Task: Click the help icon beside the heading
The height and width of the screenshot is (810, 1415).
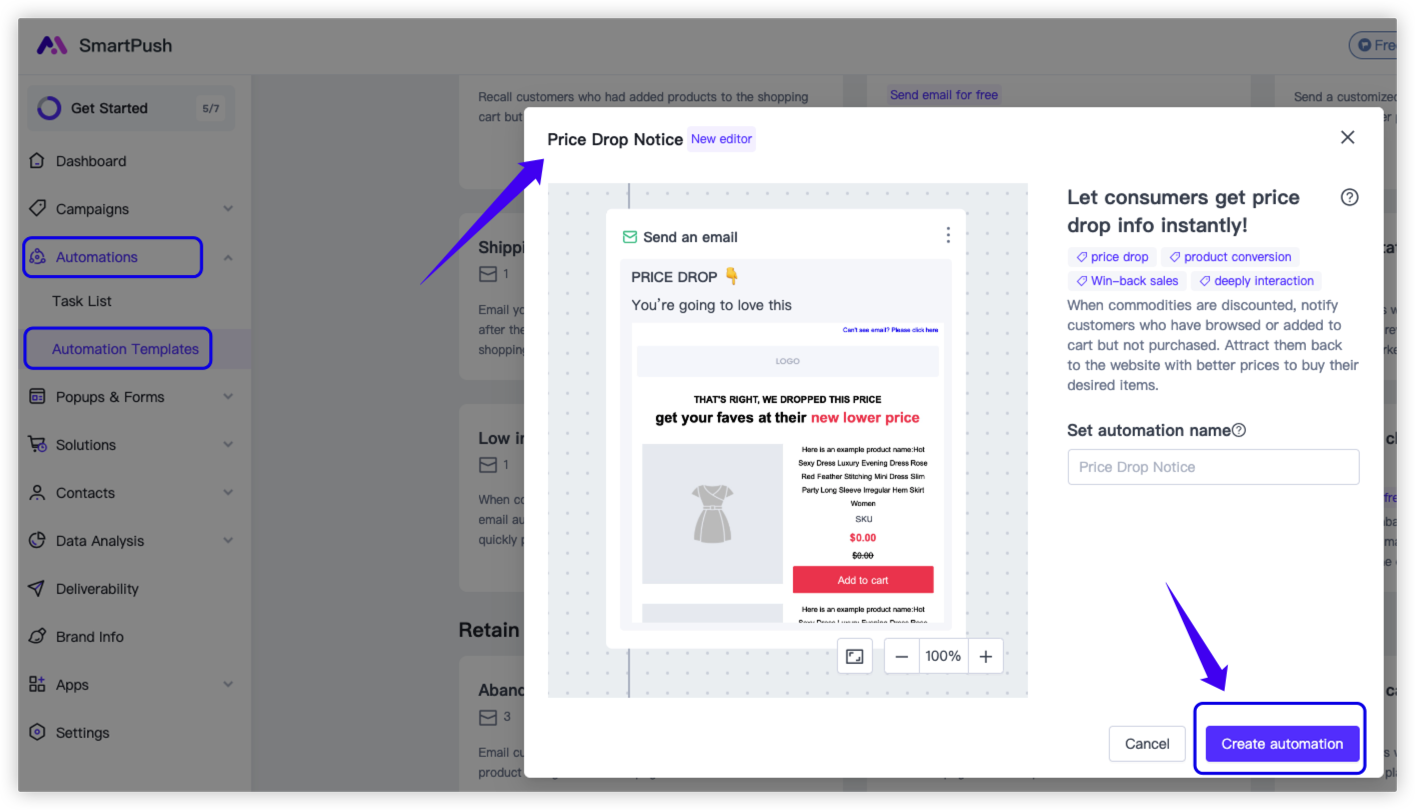Action: [x=1349, y=197]
